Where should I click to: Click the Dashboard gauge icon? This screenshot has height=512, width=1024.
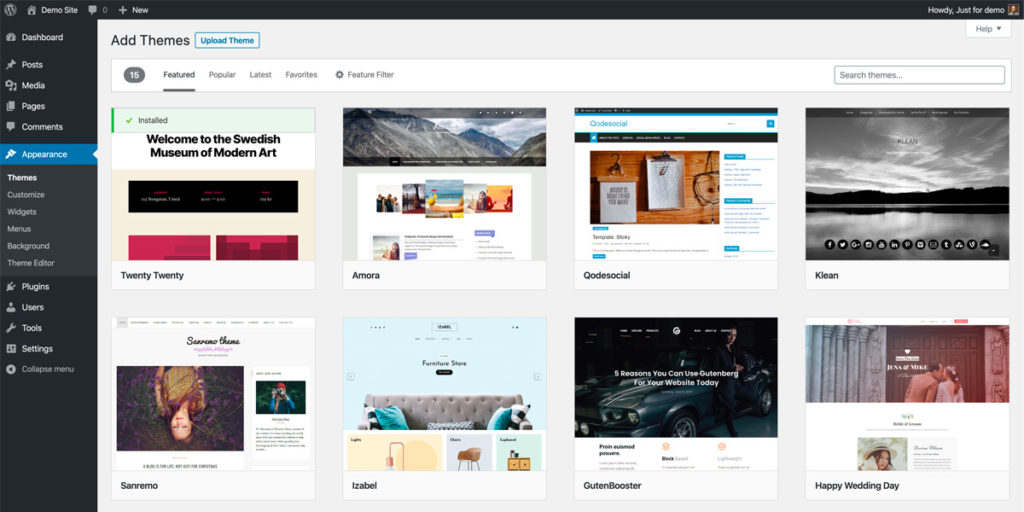pos(10,37)
